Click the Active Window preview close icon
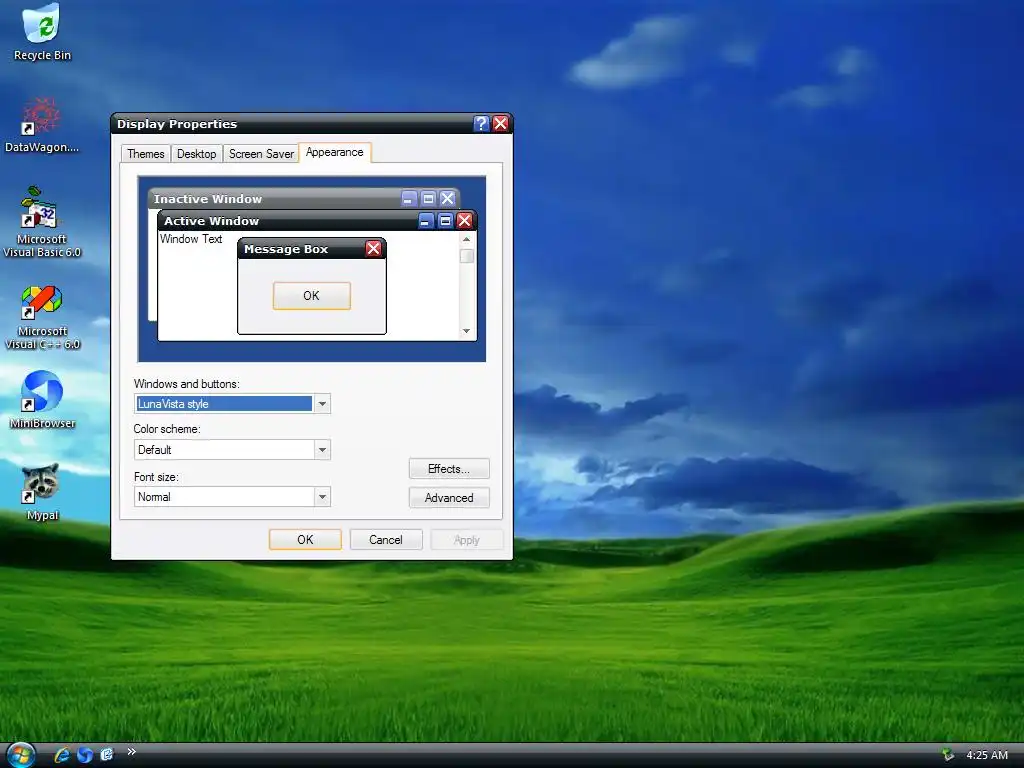 (464, 221)
